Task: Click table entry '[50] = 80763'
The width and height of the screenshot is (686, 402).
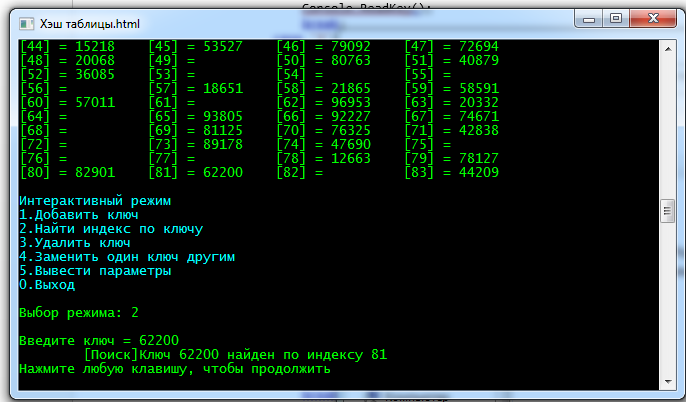Action: pos(323,60)
